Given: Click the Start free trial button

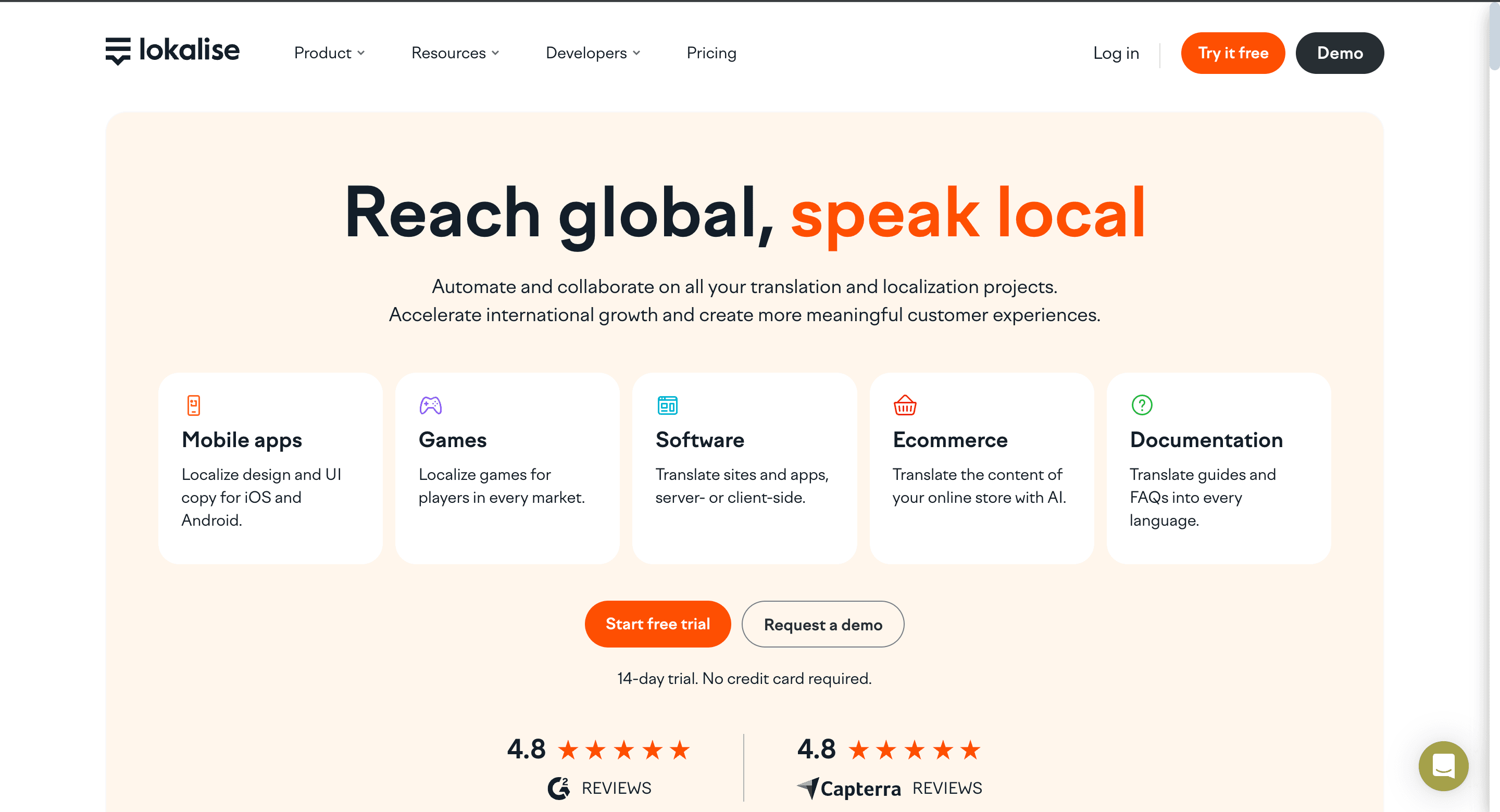Looking at the screenshot, I should coord(657,624).
